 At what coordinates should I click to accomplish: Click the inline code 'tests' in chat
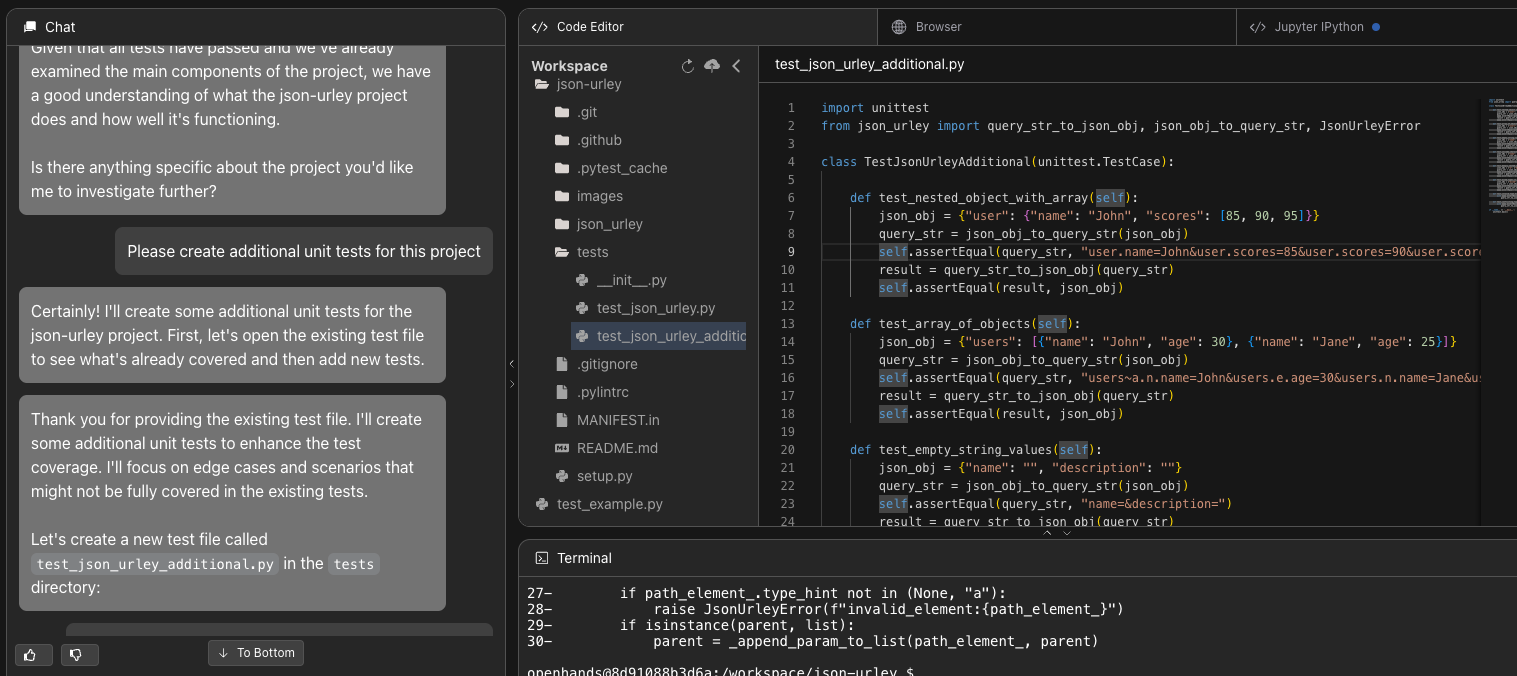[x=354, y=564]
